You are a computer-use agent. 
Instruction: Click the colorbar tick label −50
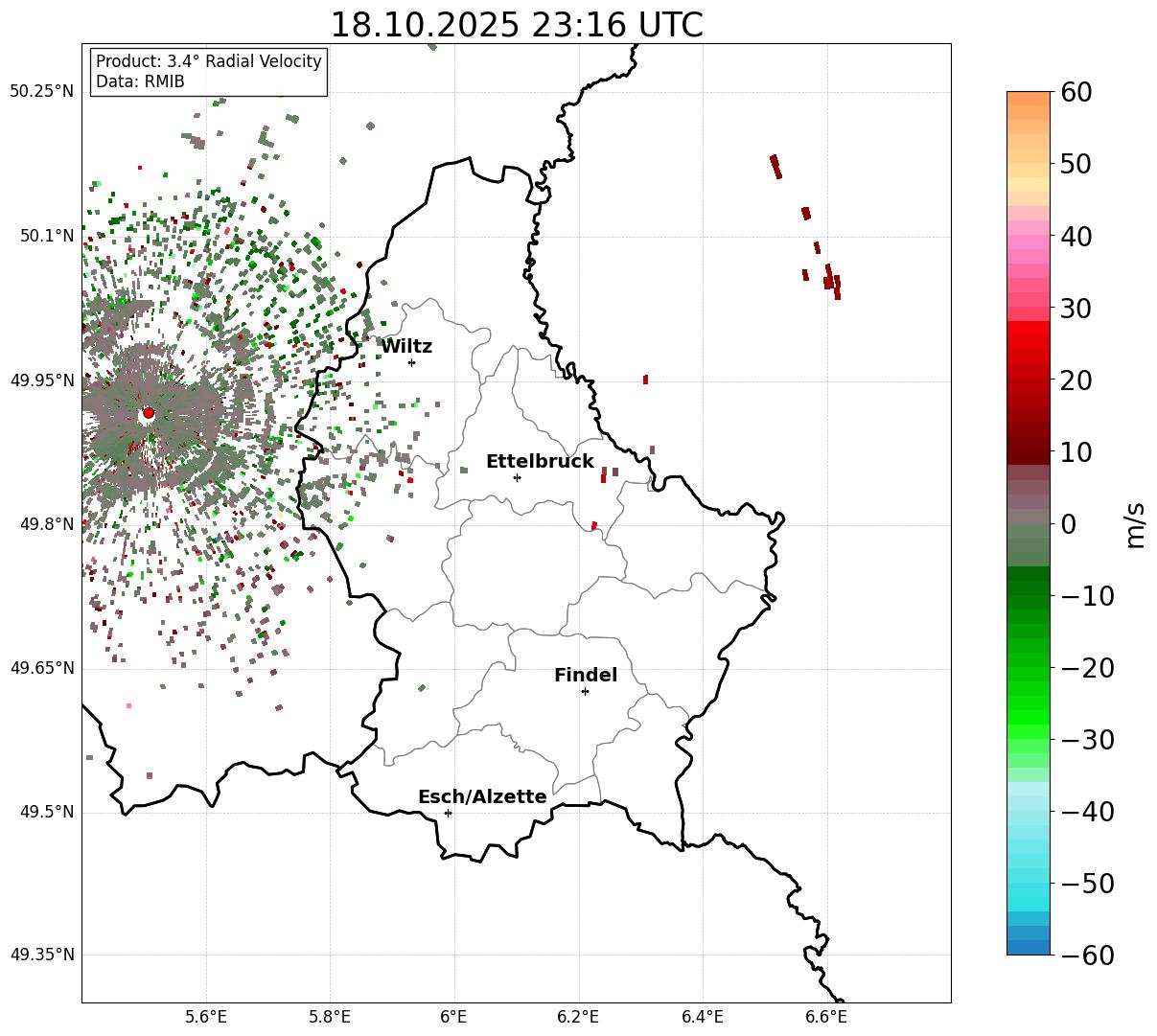pyautogui.click(x=1087, y=883)
